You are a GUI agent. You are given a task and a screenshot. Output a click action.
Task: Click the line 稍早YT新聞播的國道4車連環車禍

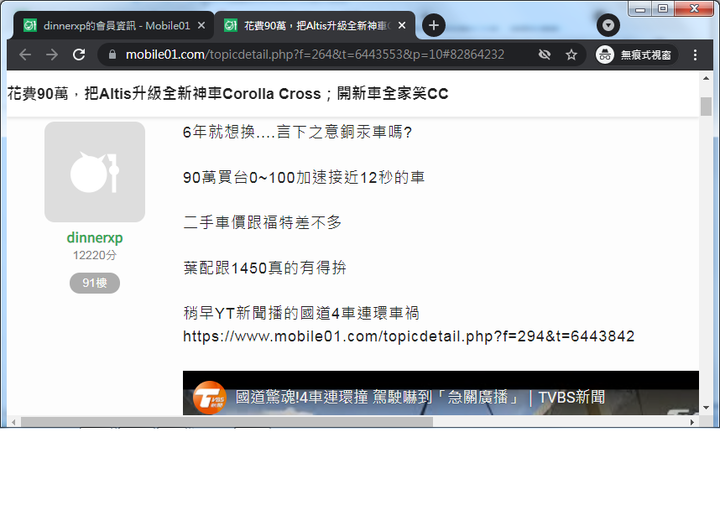coord(301,313)
